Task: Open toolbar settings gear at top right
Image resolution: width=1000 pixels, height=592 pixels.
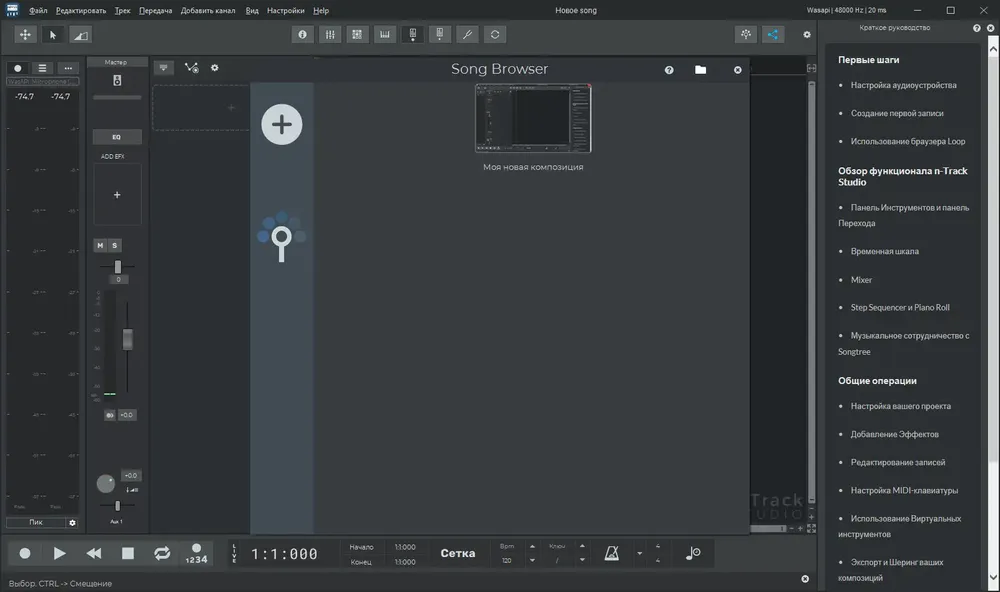Action: pyautogui.click(x=807, y=34)
